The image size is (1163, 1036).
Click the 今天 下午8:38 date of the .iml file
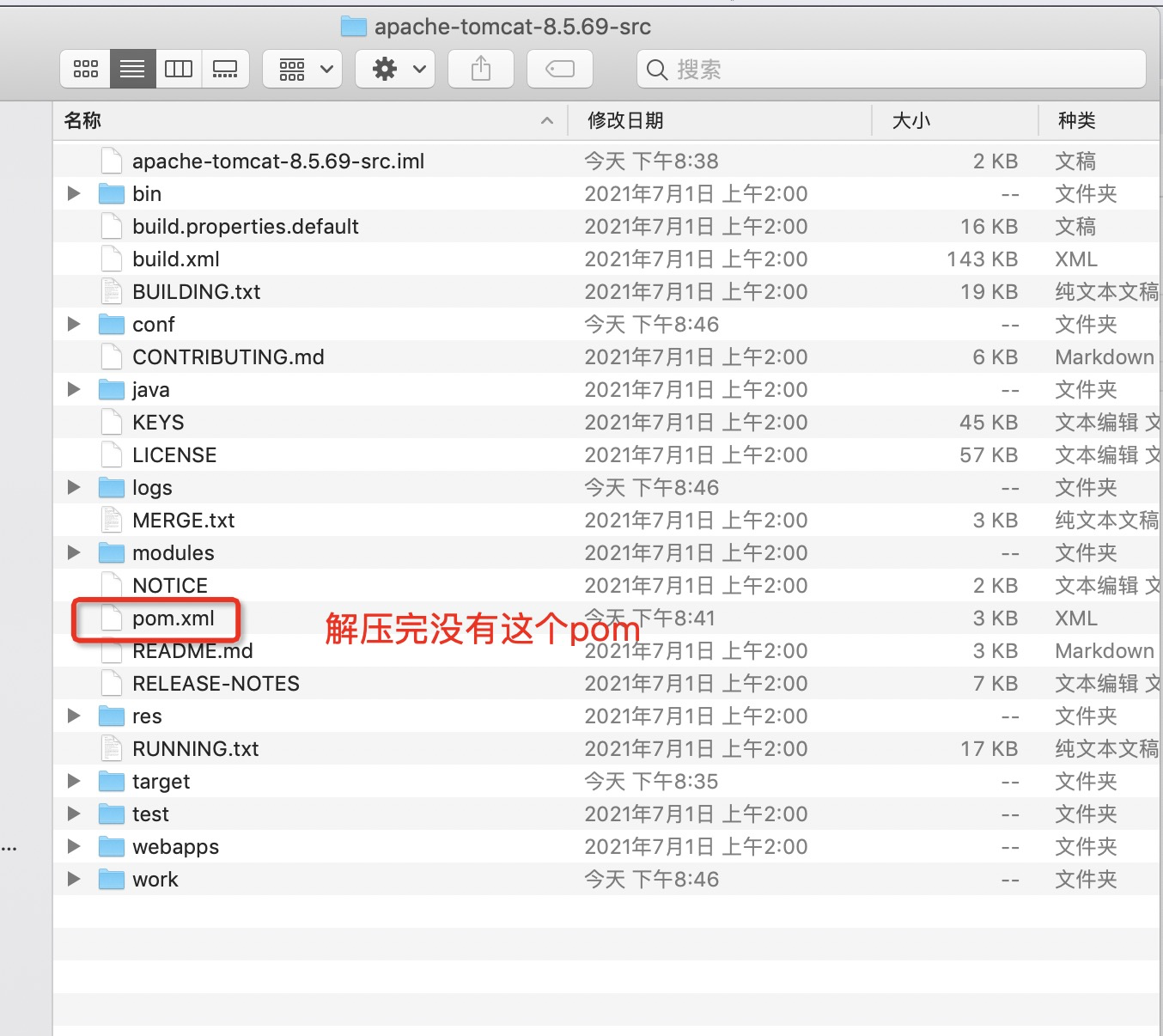tap(651, 161)
